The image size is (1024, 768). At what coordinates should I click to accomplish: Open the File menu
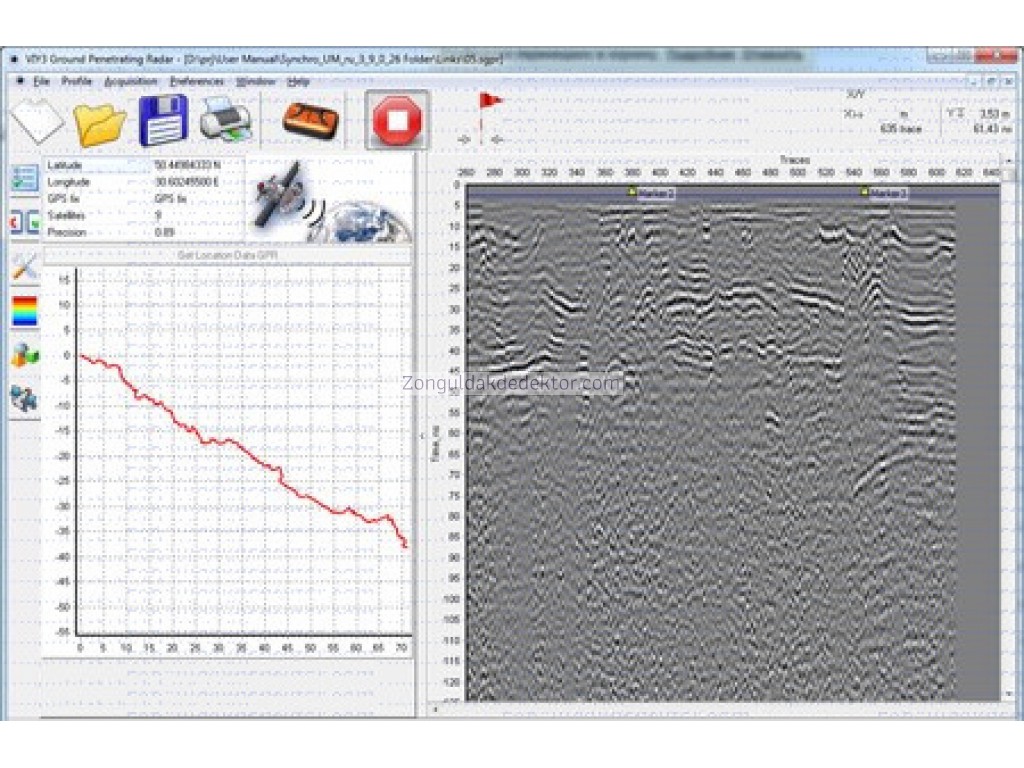42,82
